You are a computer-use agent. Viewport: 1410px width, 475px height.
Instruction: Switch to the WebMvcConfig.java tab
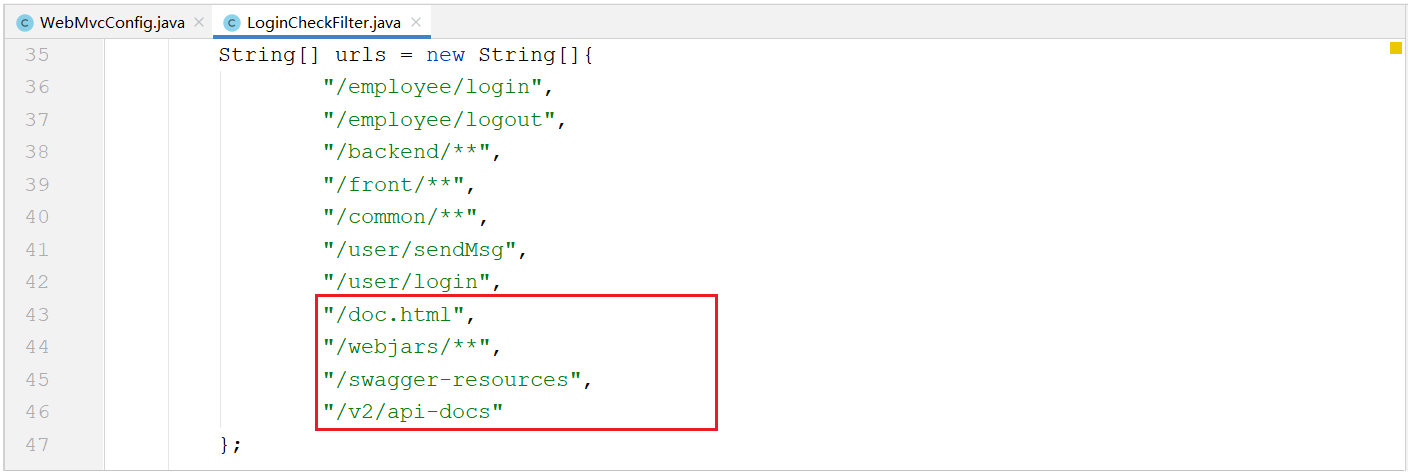[x=112, y=22]
